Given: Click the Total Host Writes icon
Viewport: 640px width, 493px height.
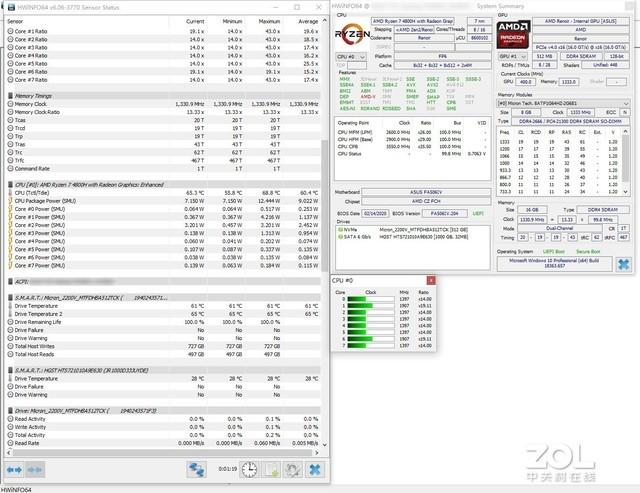Looking at the screenshot, I should [x=11, y=346].
